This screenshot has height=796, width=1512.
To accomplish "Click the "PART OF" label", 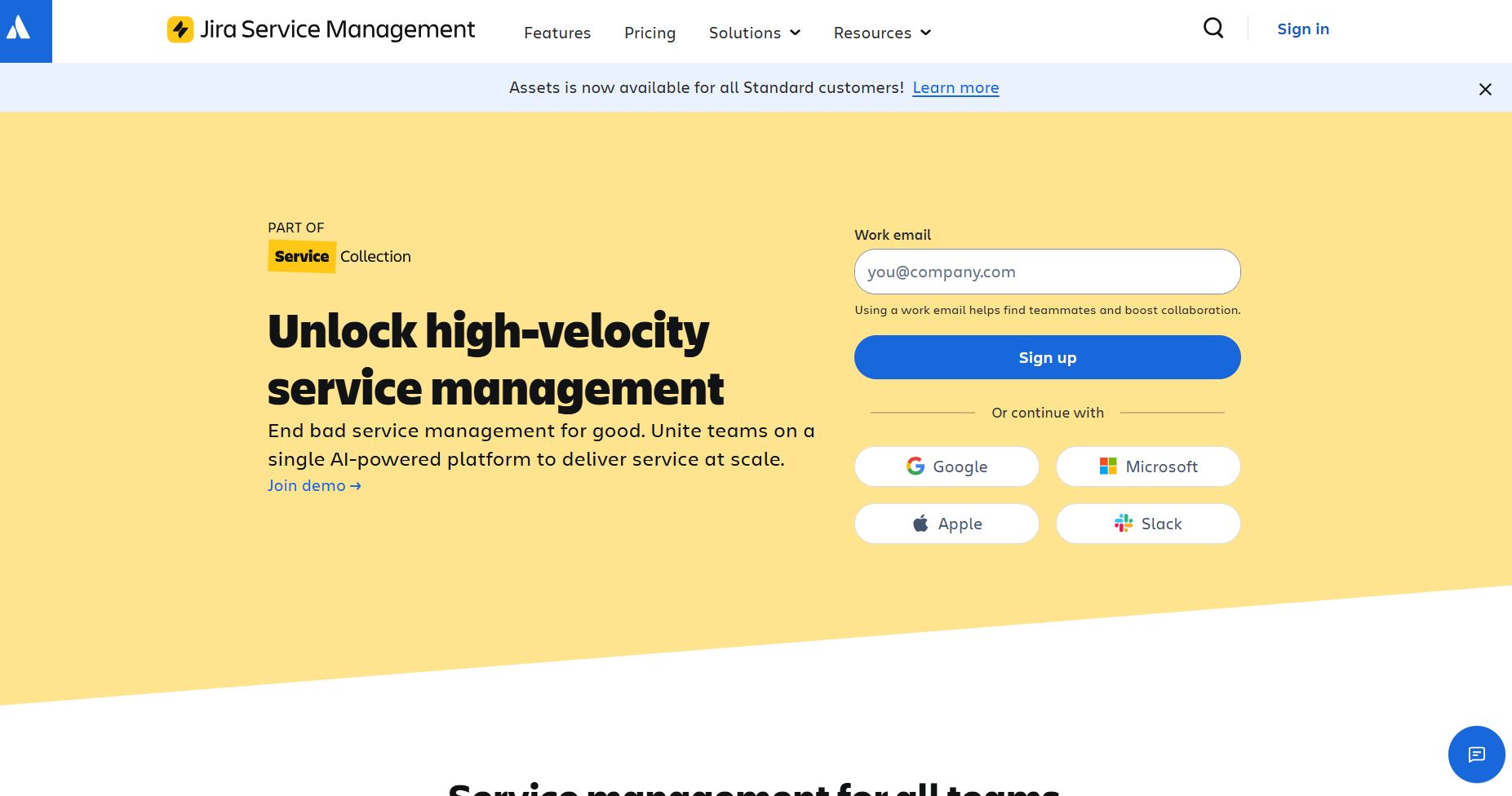I will [296, 228].
